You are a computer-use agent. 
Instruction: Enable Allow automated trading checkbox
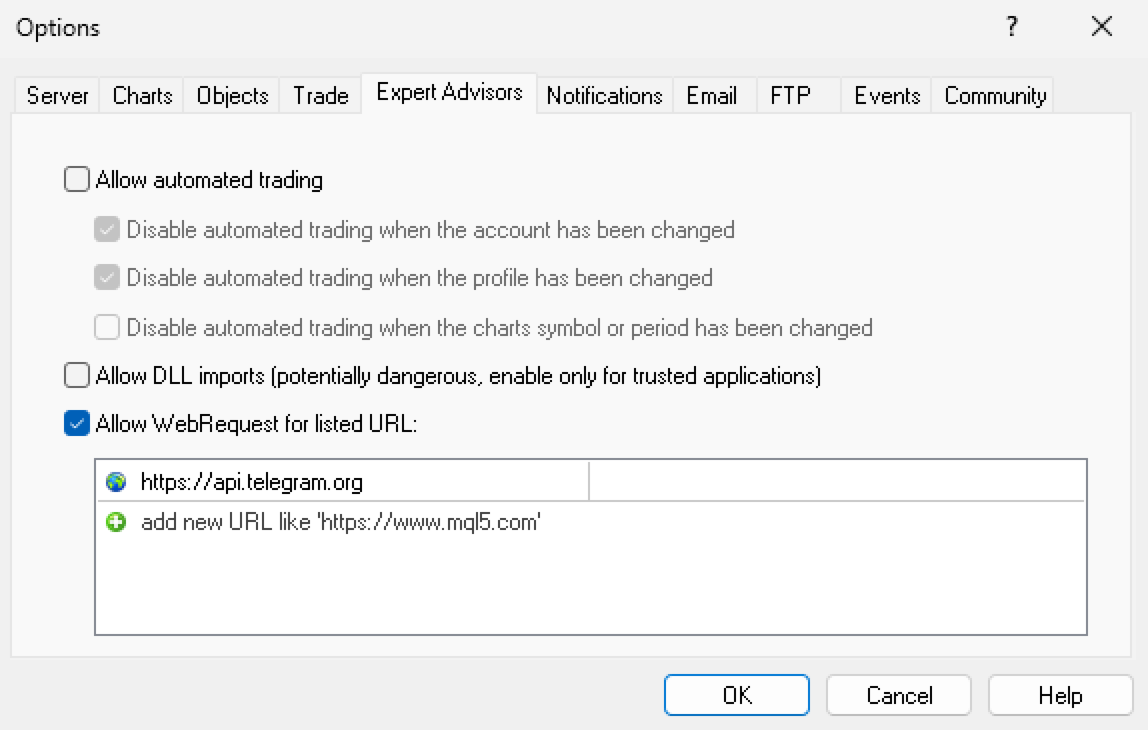click(77, 180)
